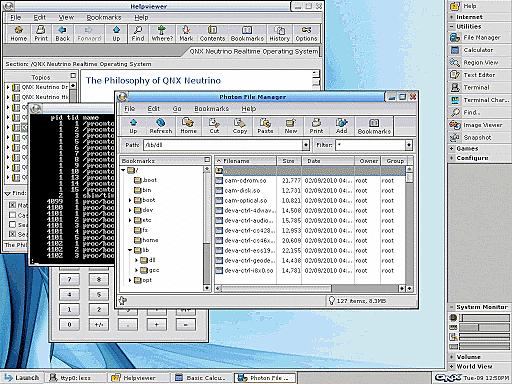Image resolution: width=512 pixels, height=384 pixels.
Task: Open the Path dropdown in File Manager
Action: pyautogui.click(x=306, y=145)
